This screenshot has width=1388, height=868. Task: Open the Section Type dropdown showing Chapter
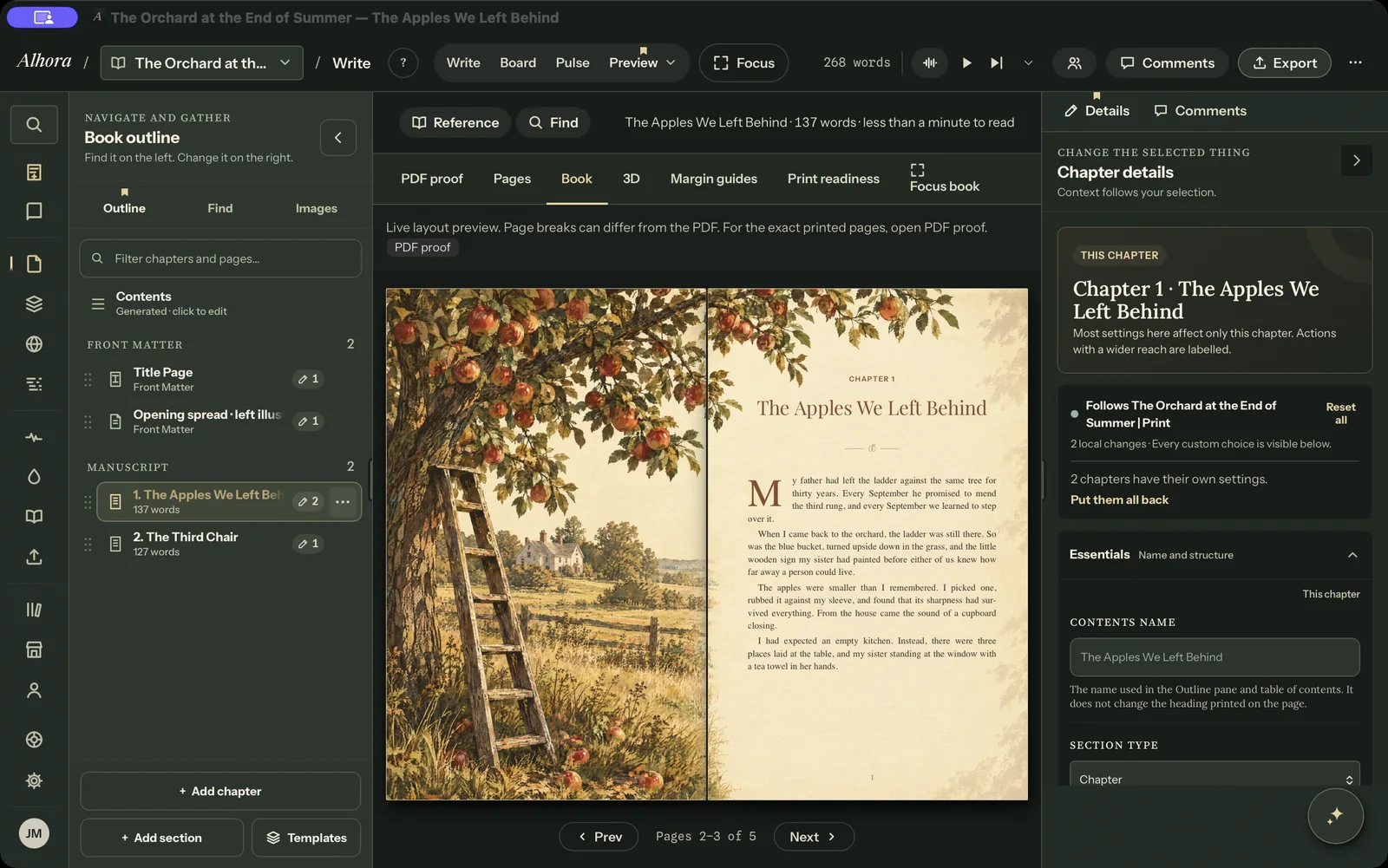[1214, 777]
